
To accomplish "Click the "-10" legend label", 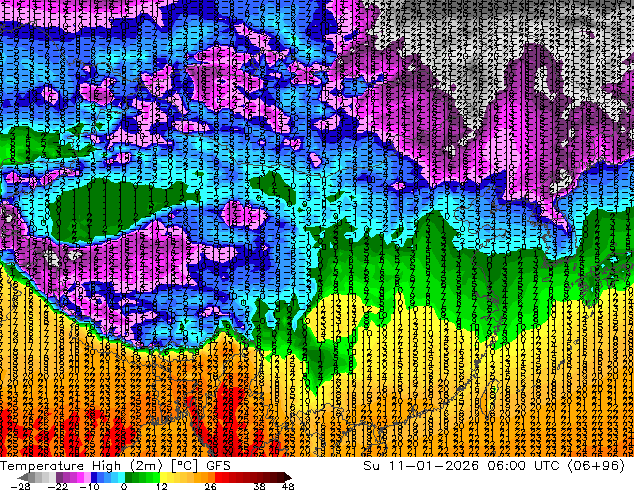I will pyautogui.click(x=89, y=486).
